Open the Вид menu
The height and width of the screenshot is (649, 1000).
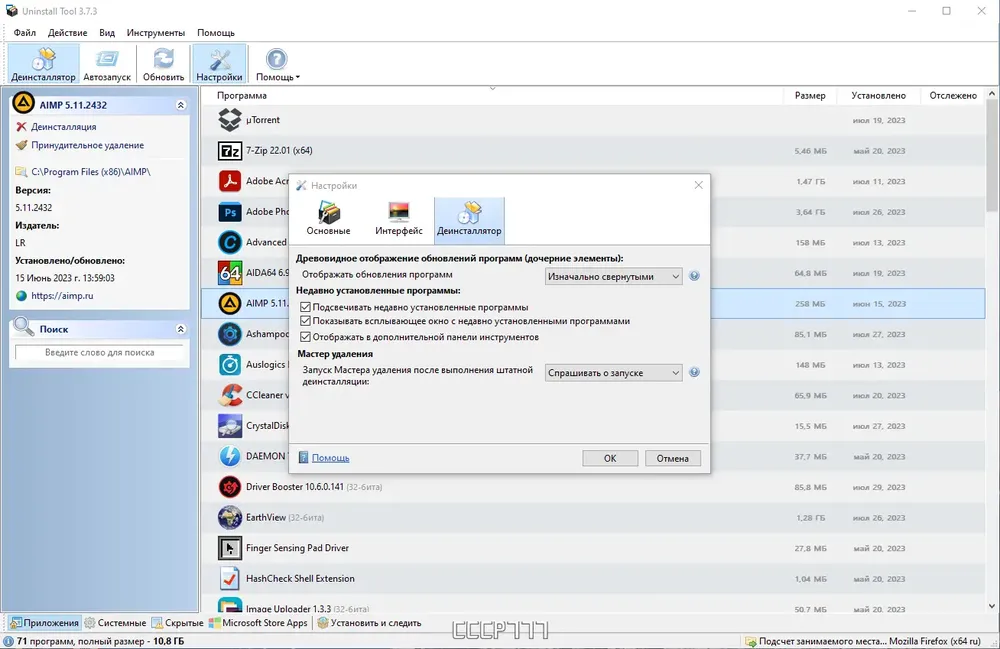coord(107,33)
